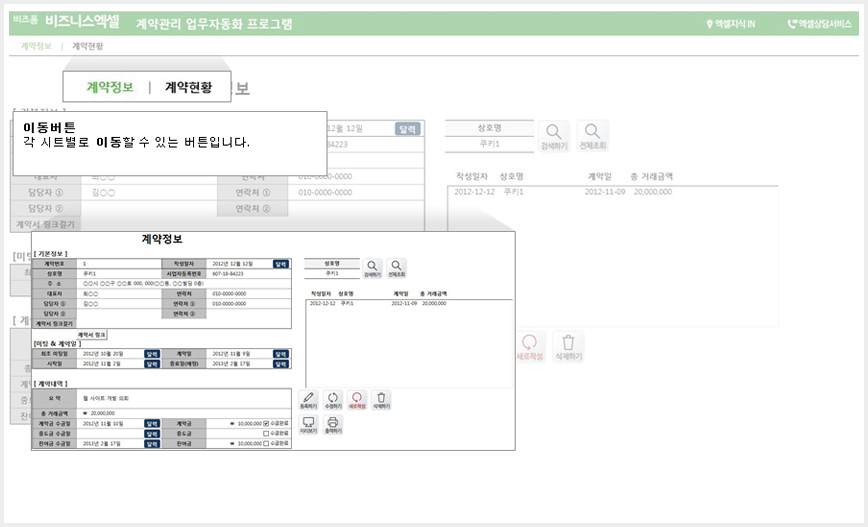Click the faded background 검색하기 magnifier icon
868x527 pixels.
[554, 136]
